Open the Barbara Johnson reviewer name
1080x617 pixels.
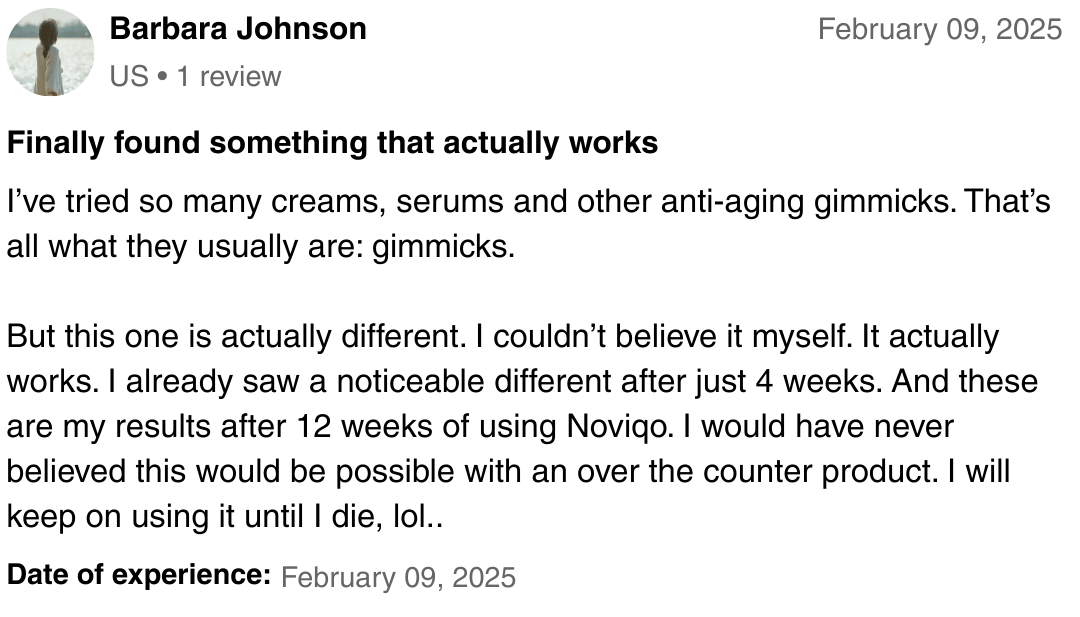point(238,29)
